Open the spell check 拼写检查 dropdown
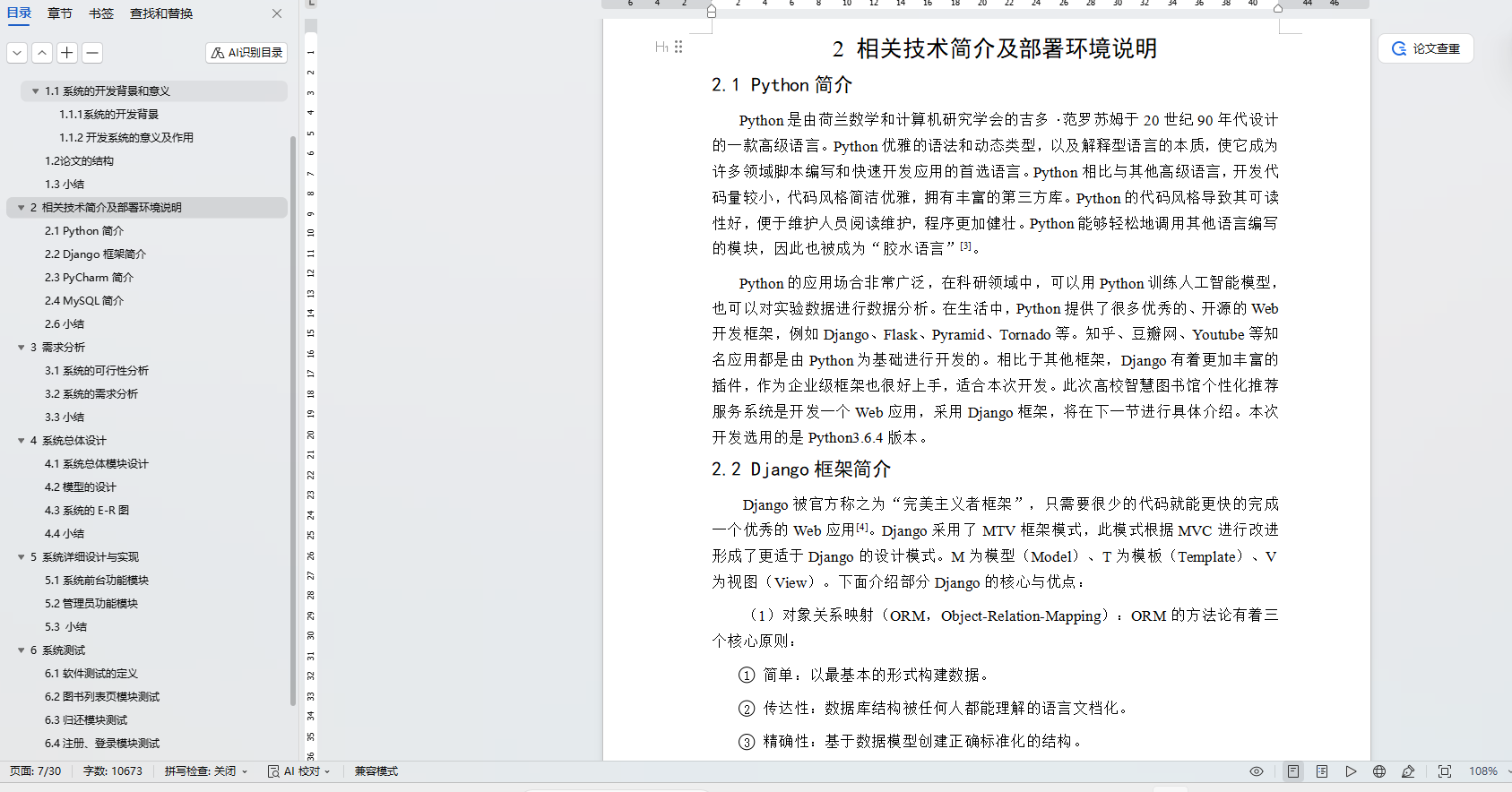Viewport: 1512px width, 792px height. coord(206,771)
